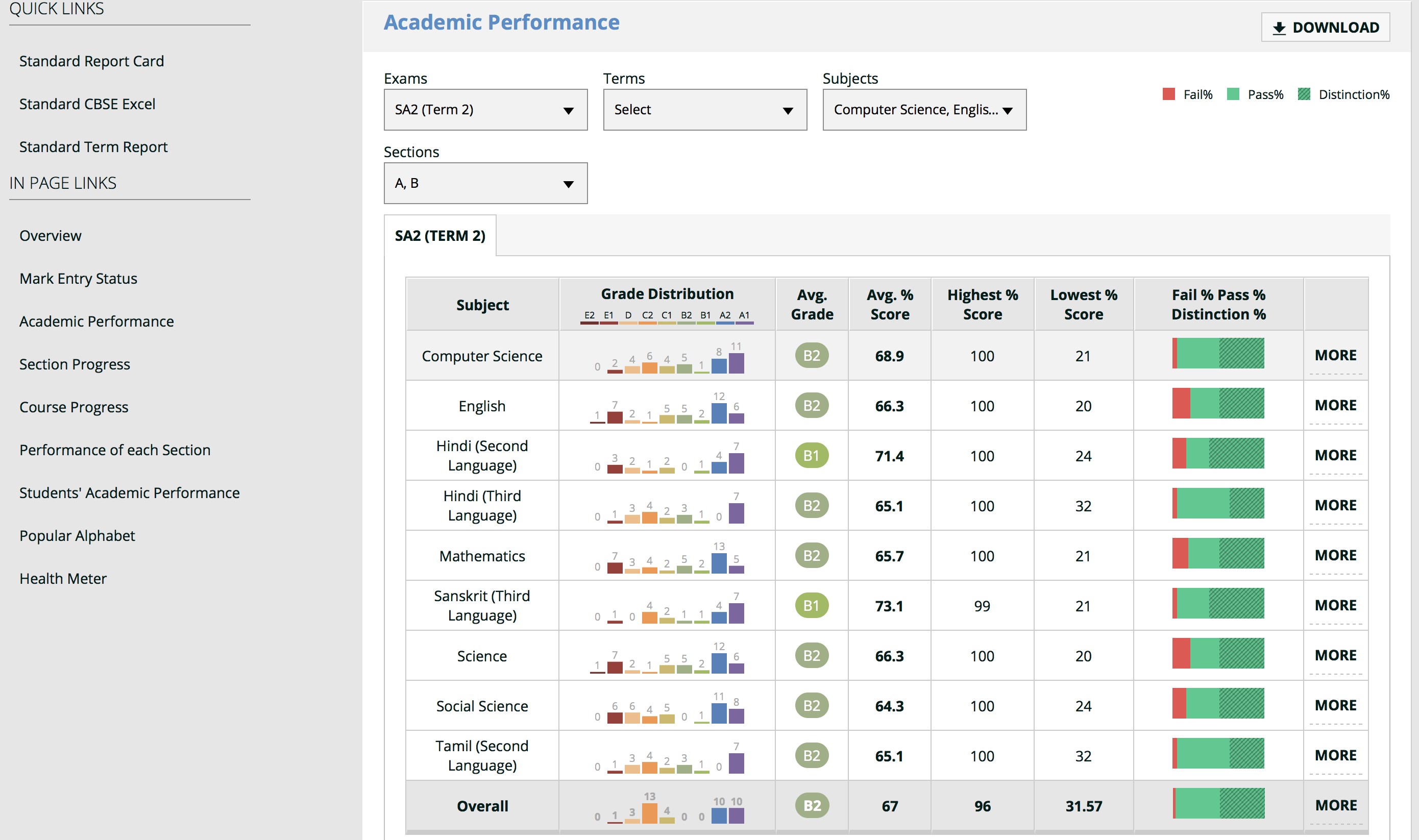Click the Fail% red legend swatch
This screenshot has width=1419, height=840.
1168,94
